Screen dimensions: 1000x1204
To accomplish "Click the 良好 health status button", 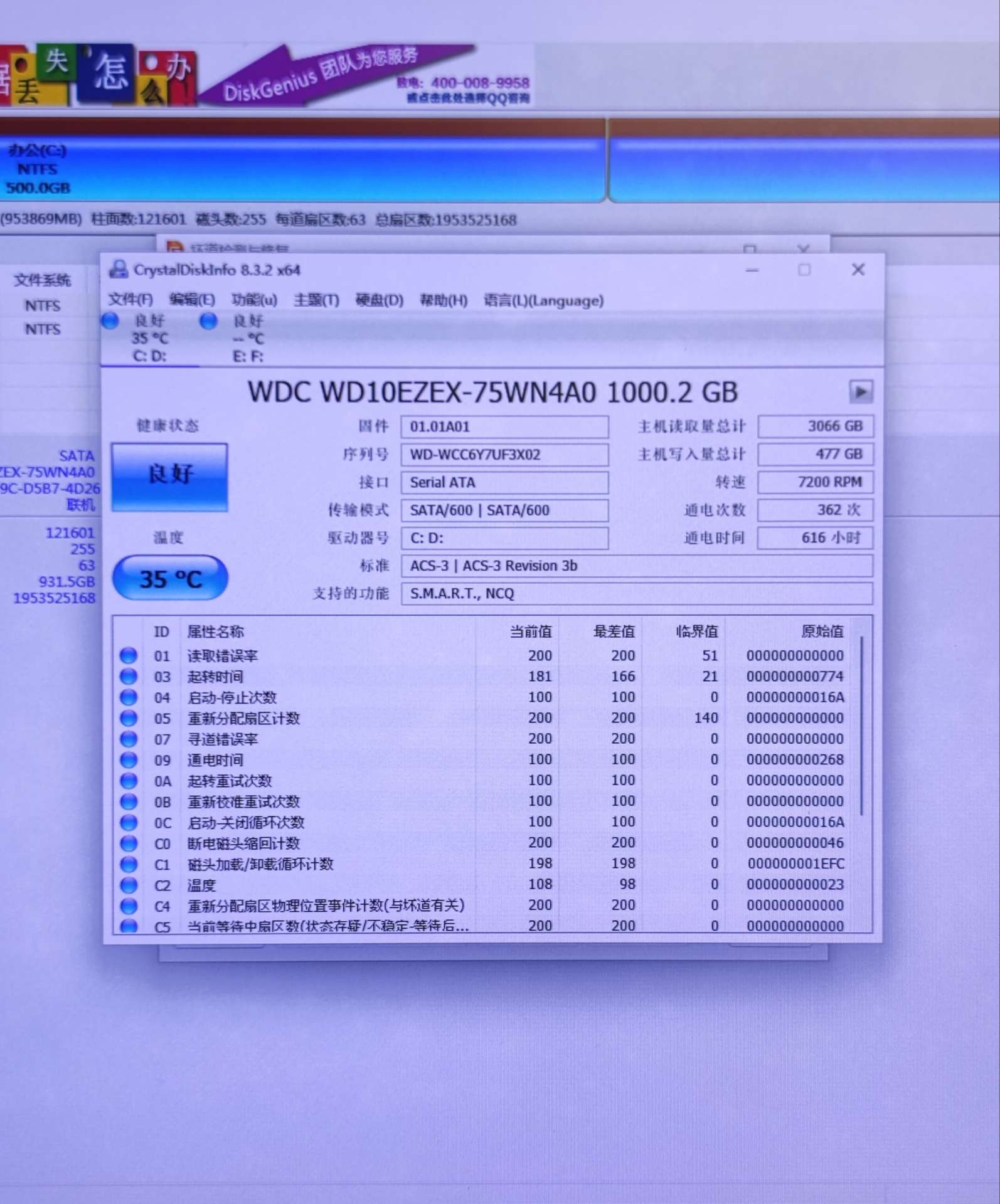I will click(x=169, y=477).
